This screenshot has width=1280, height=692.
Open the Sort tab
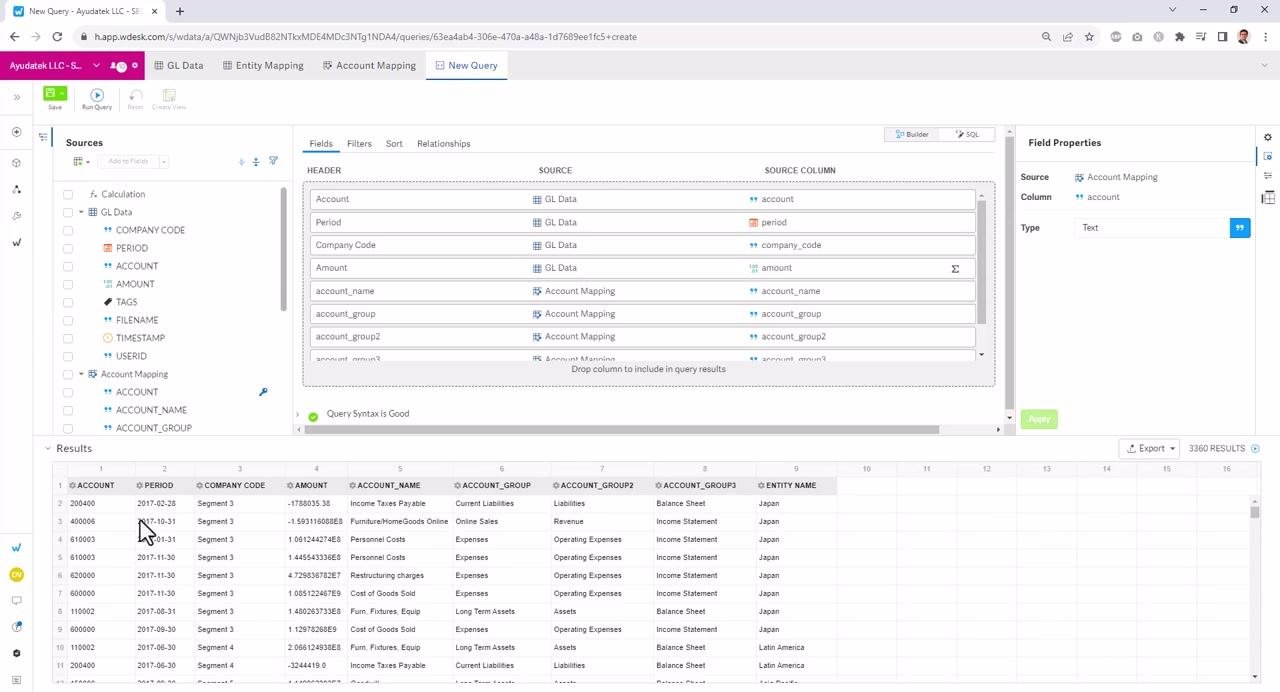[x=394, y=144]
